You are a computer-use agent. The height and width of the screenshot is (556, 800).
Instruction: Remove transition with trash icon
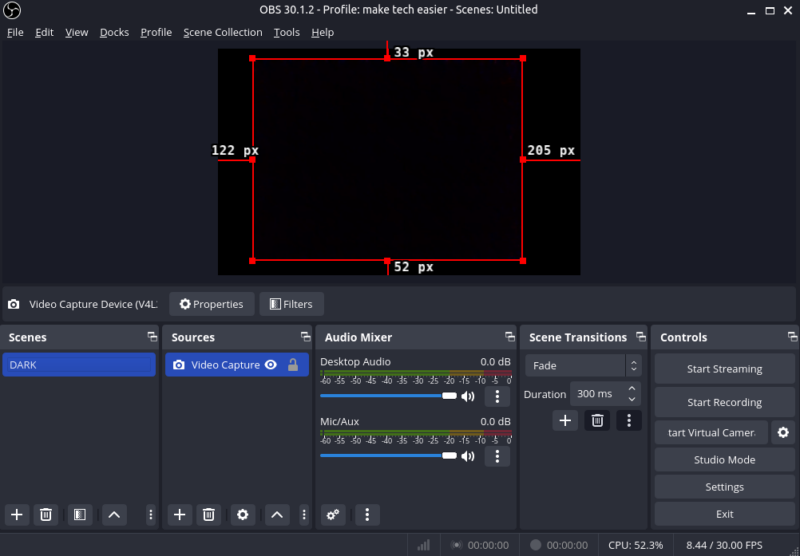tap(597, 420)
